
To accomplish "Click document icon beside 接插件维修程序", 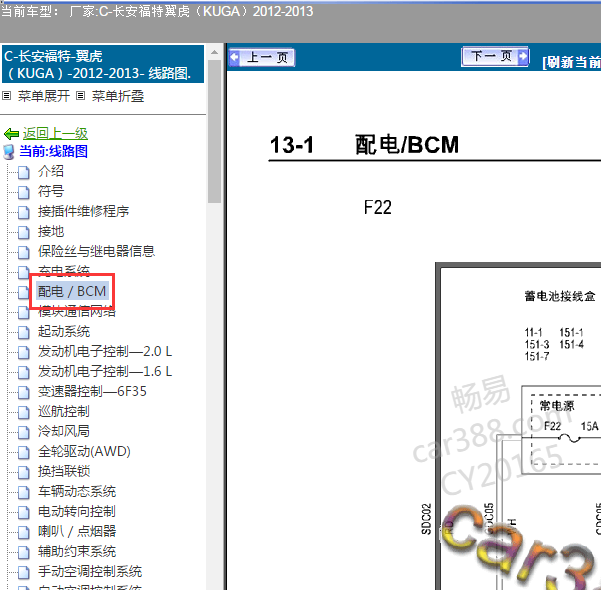I will (24, 212).
